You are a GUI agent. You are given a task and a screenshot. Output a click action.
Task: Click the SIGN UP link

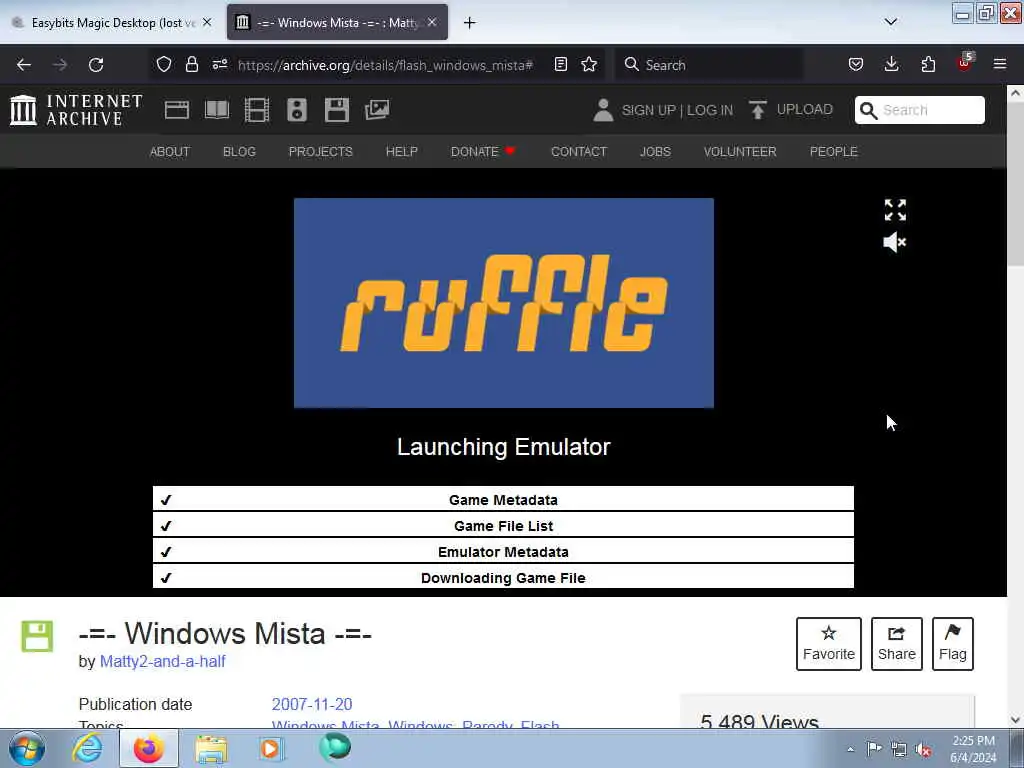tap(648, 110)
